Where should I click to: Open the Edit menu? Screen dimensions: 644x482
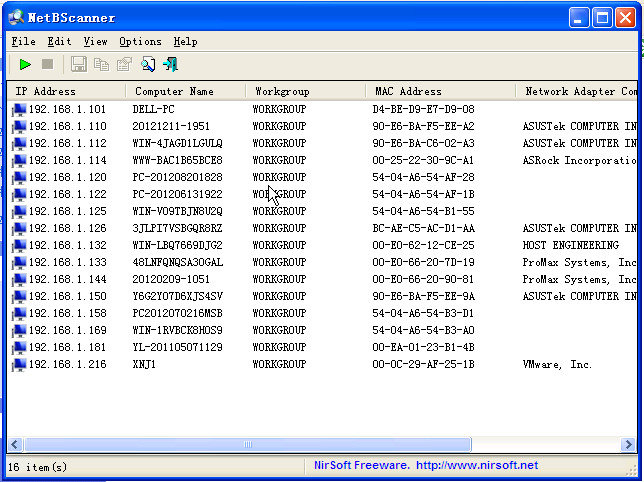coord(59,42)
